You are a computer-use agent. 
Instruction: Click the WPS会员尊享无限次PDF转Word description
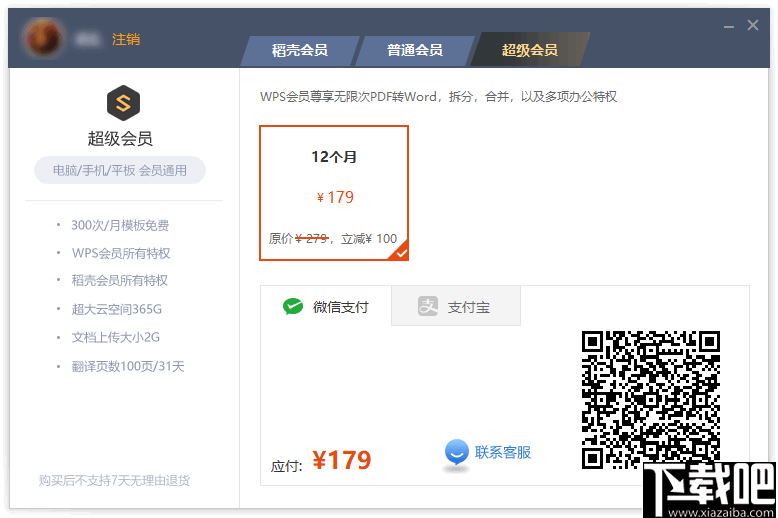tap(439, 96)
